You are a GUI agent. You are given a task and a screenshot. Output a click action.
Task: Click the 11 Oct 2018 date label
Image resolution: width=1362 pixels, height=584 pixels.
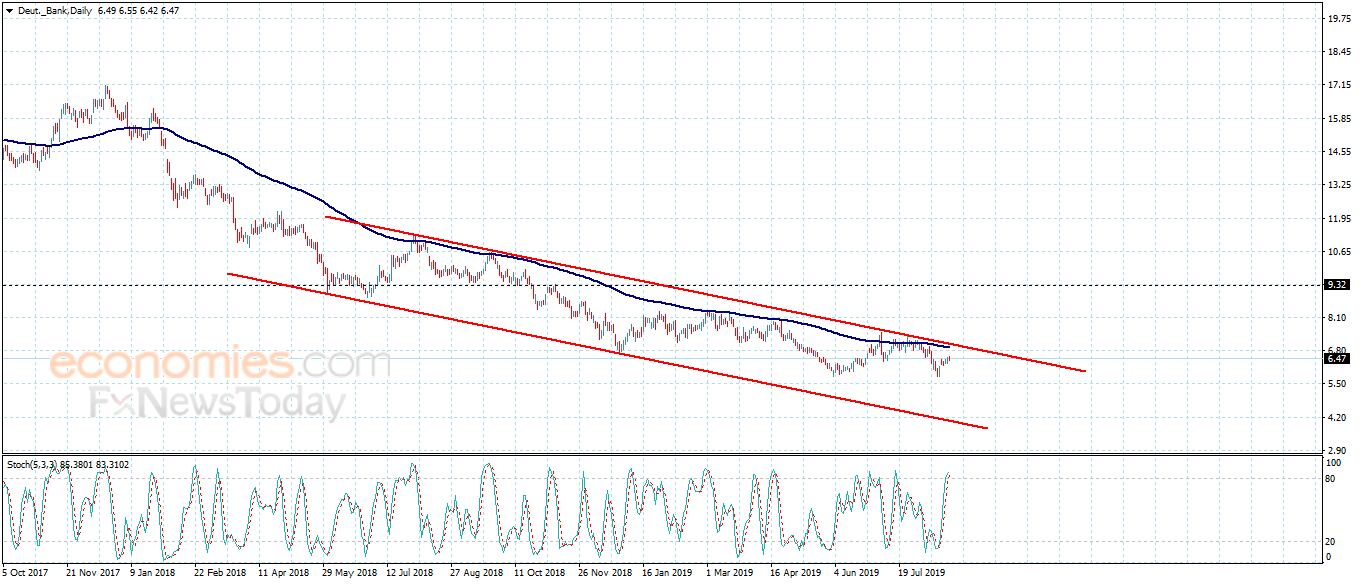tap(540, 573)
